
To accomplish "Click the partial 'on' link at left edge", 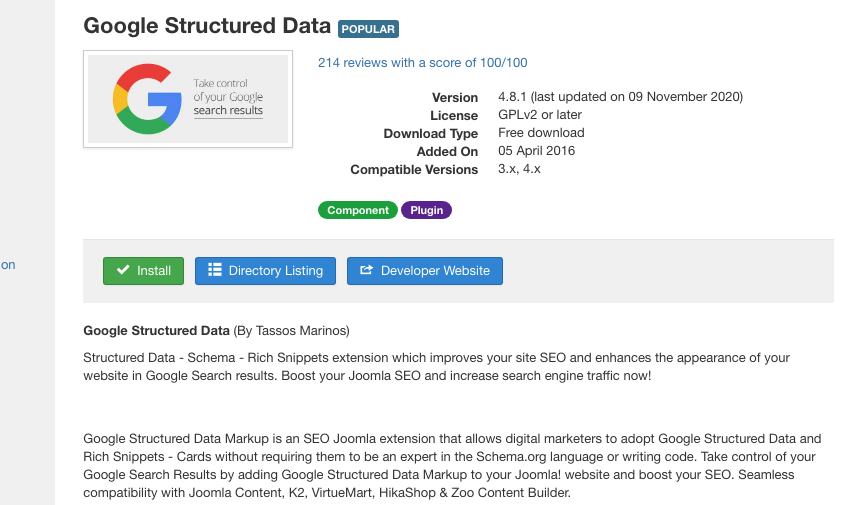I will [x=8, y=265].
